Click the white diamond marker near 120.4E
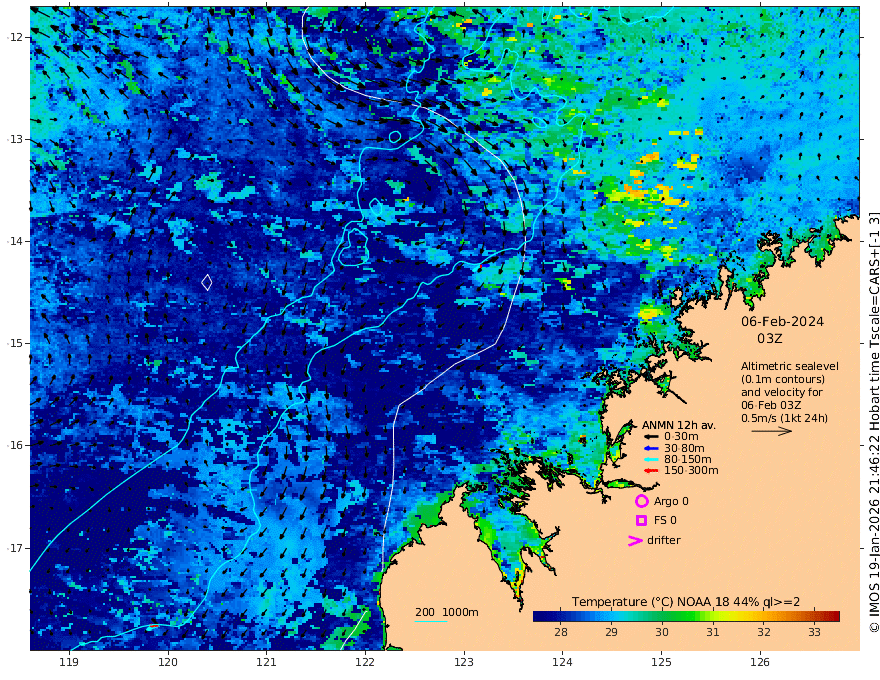 tap(207, 282)
